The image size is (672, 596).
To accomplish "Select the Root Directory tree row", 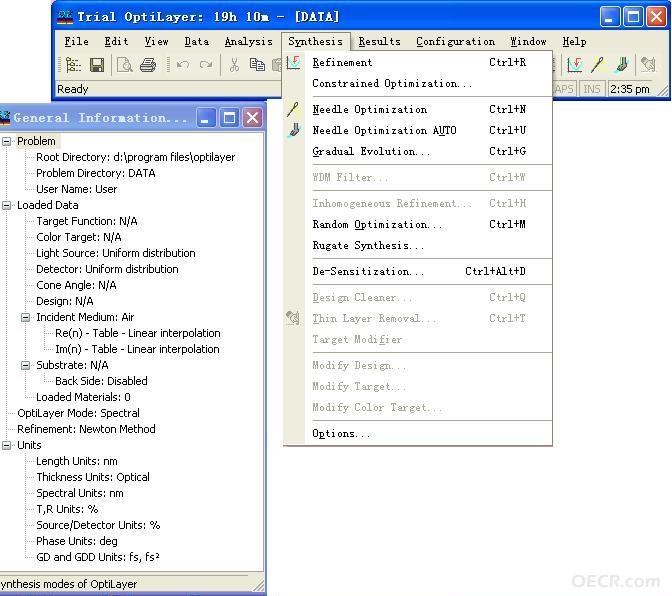I will tap(135, 157).
